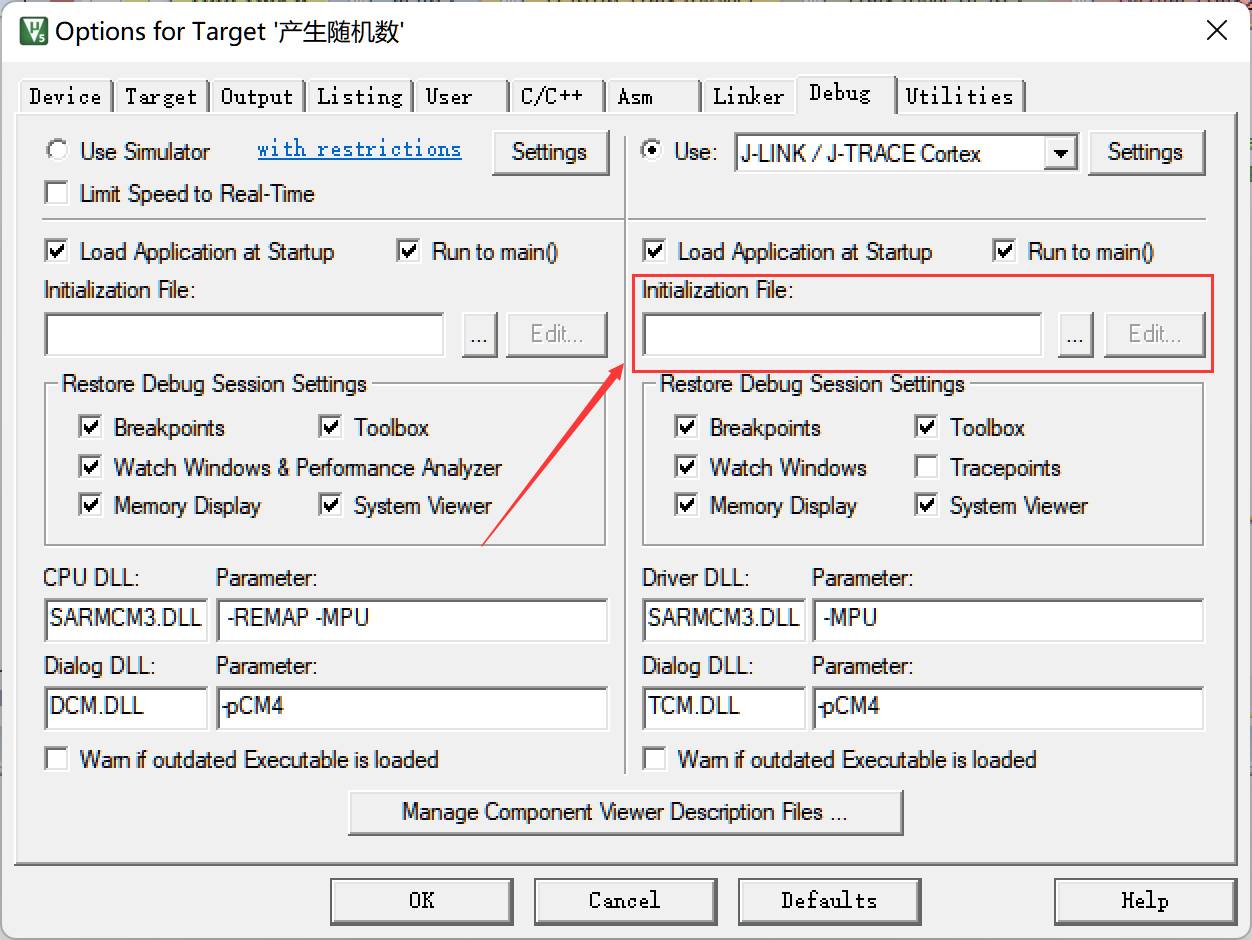Open the Utilities tab
This screenshot has height=940, width=1252.
[960, 96]
